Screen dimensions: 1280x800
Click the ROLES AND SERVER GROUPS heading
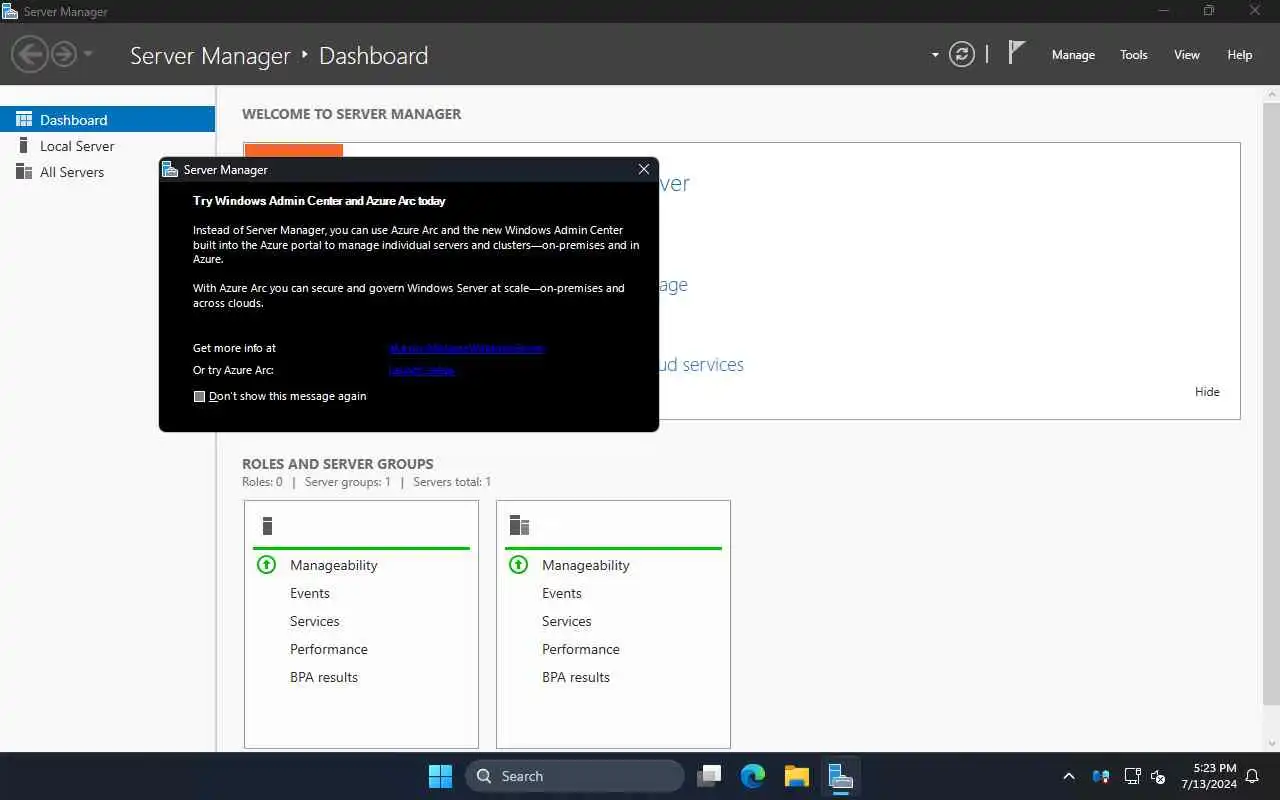pos(337,464)
